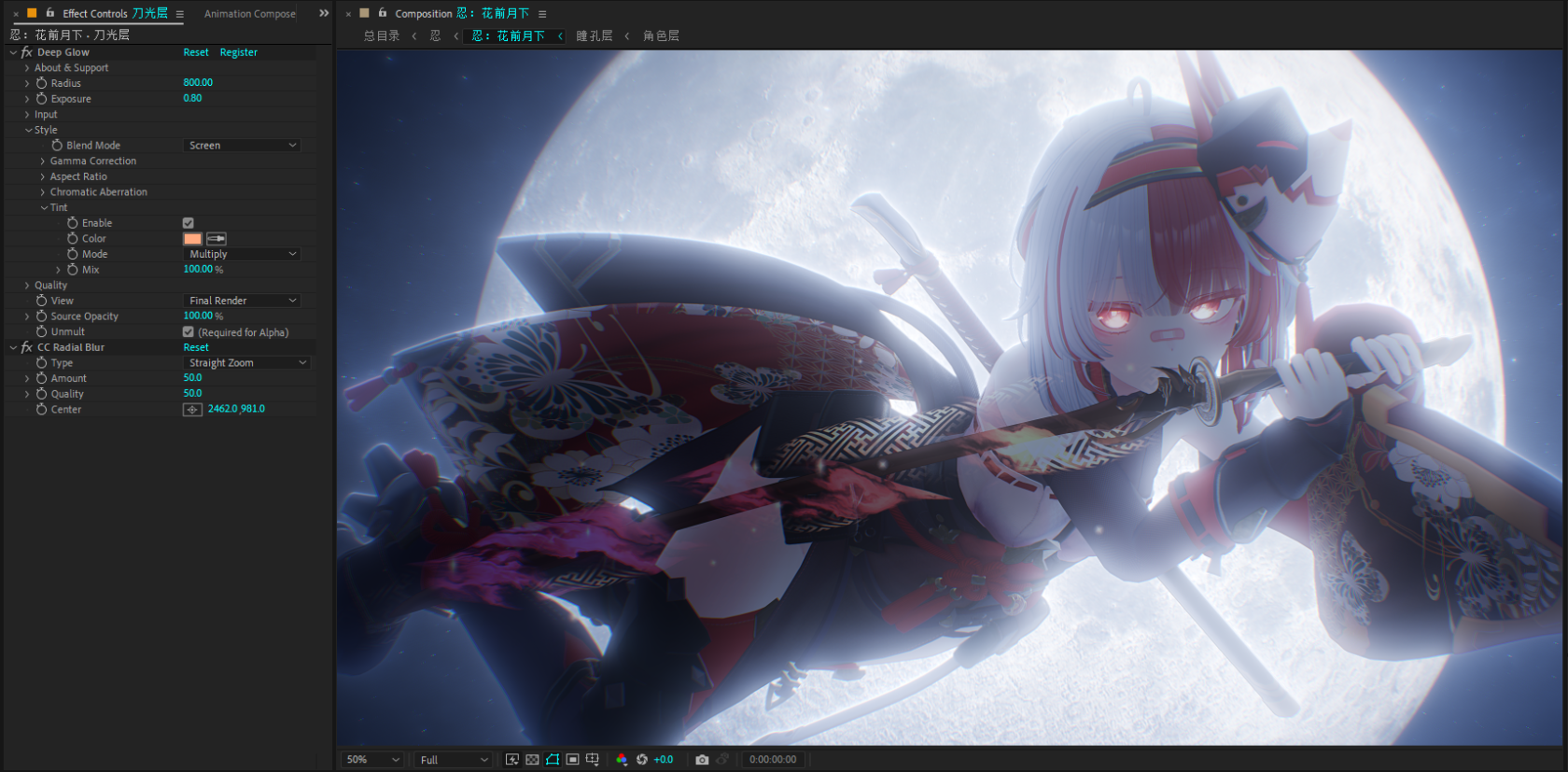1568x772 pixels.
Task: Expand the Chromatic Aberration section
Action: 42,192
